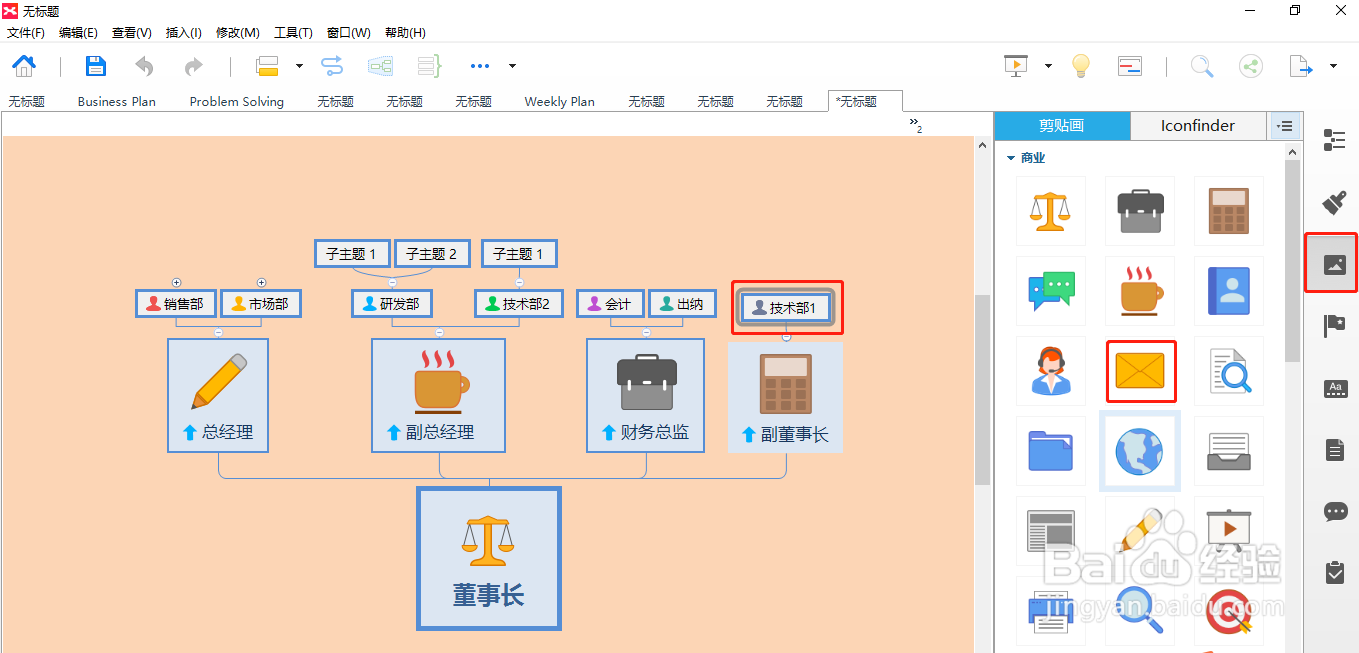
Task: Collapse the 副总经理 branch
Action: (438, 334)
